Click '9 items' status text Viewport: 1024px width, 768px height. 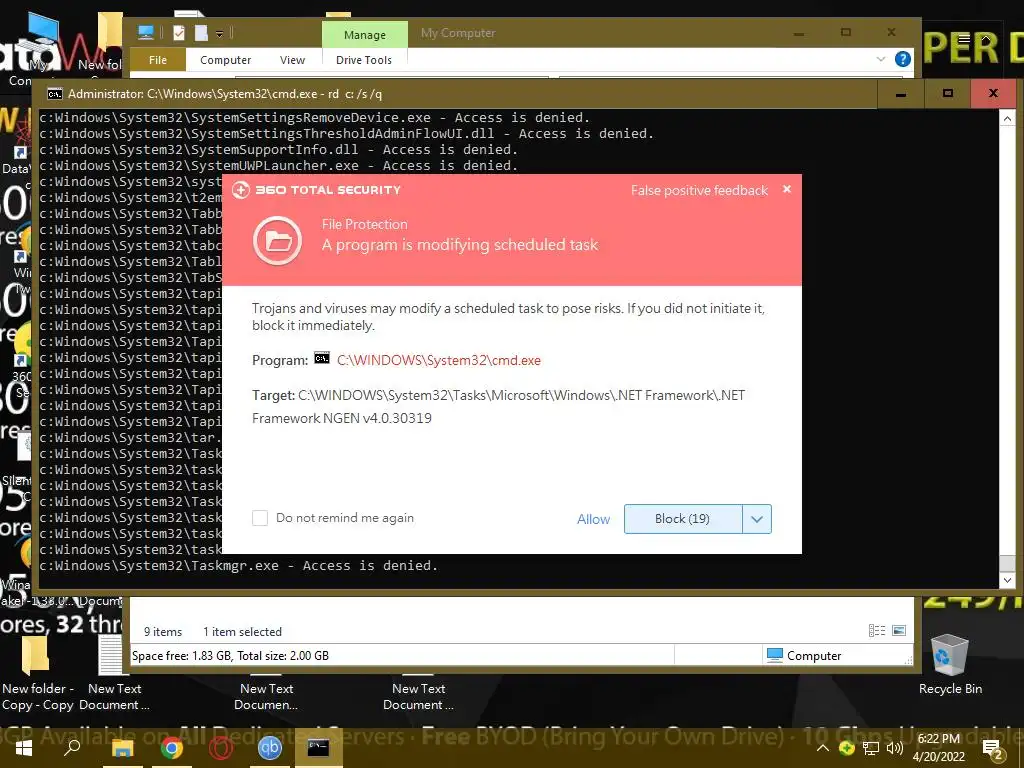[x=163, y=632]
